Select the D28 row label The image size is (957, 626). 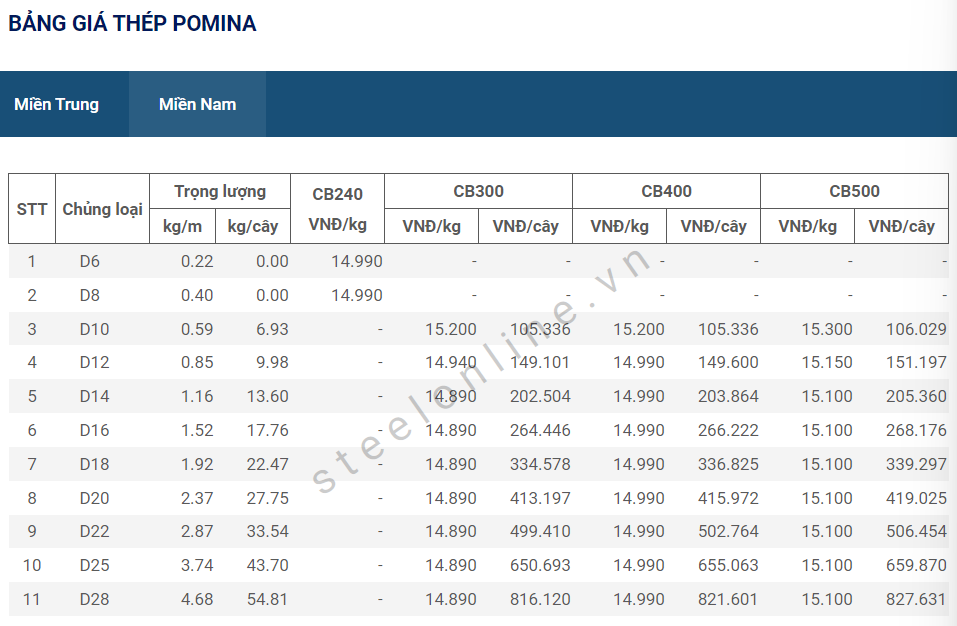(95, 599)
